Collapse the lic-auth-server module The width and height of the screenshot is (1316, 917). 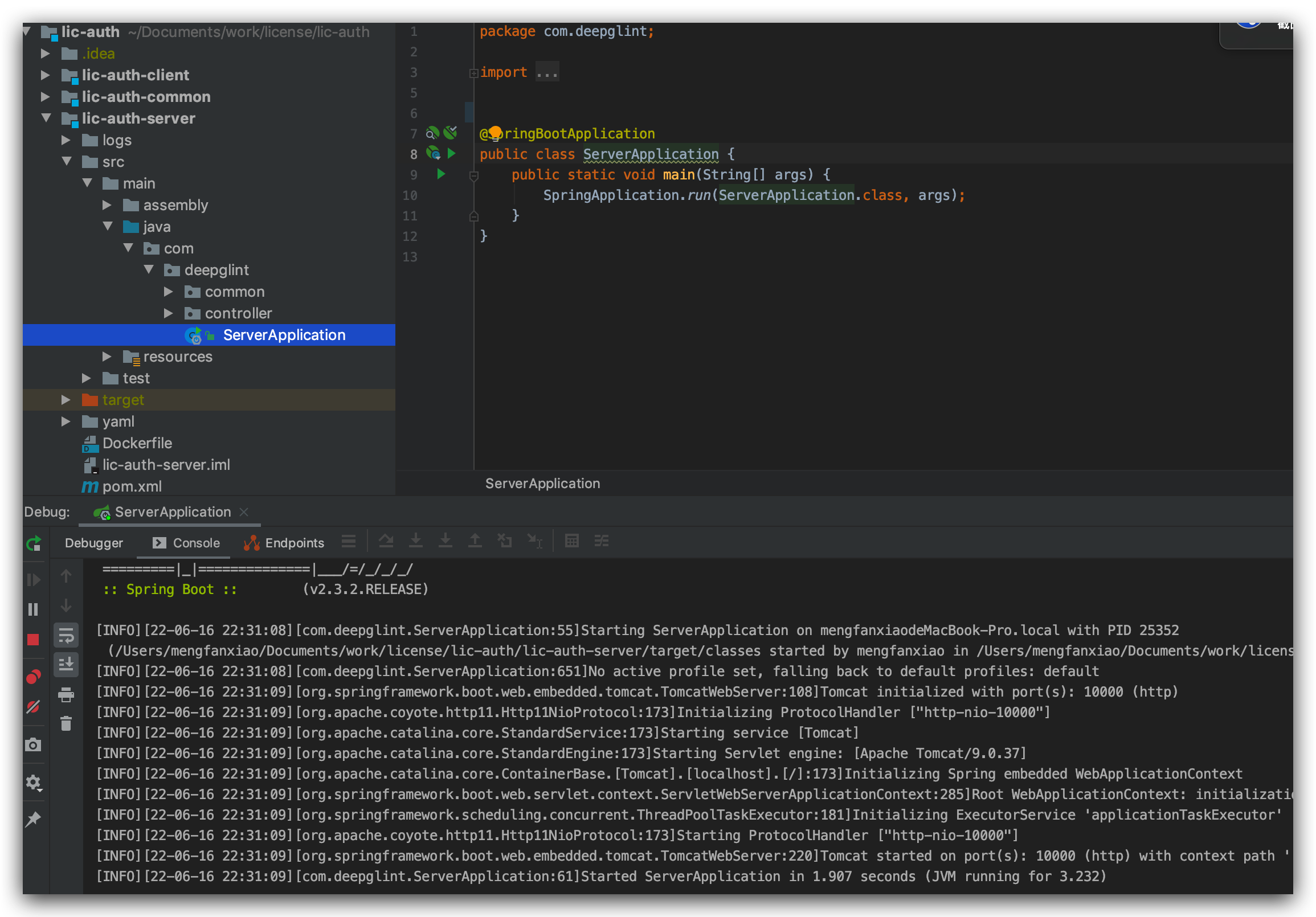(47, 118)
